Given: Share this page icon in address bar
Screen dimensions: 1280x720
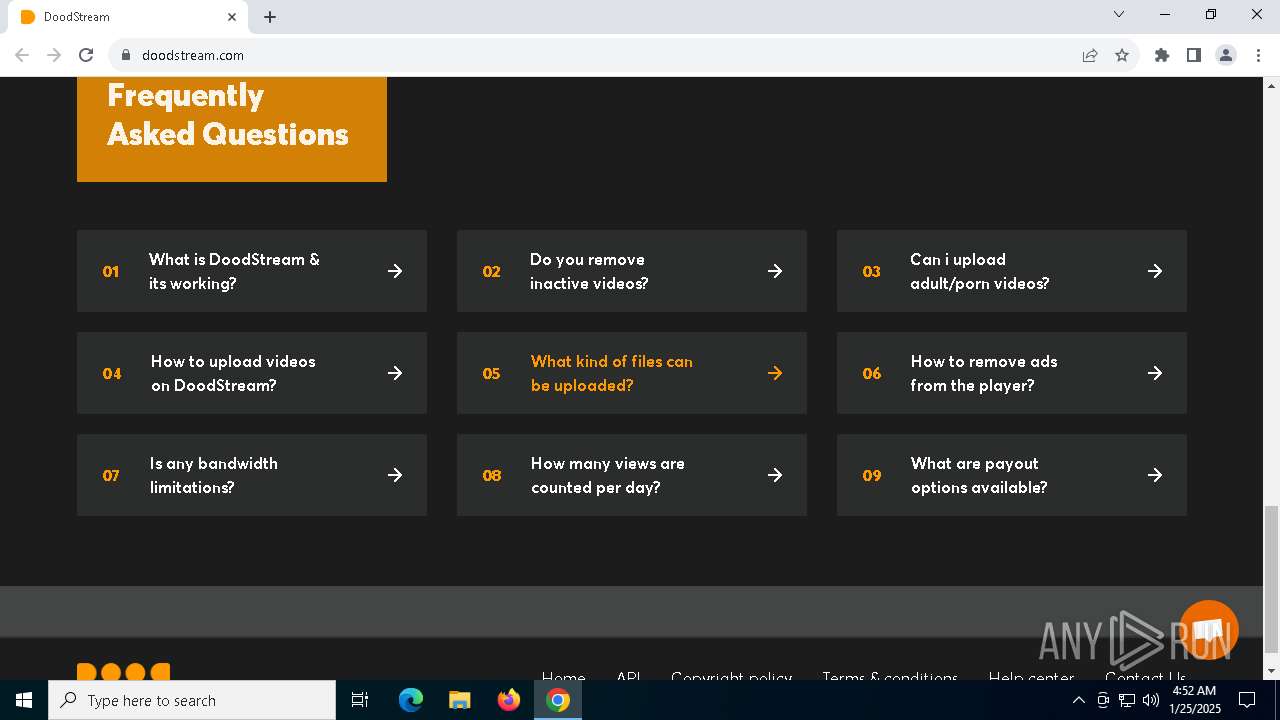Looking at the screenshot, I should click(1090, 55).
